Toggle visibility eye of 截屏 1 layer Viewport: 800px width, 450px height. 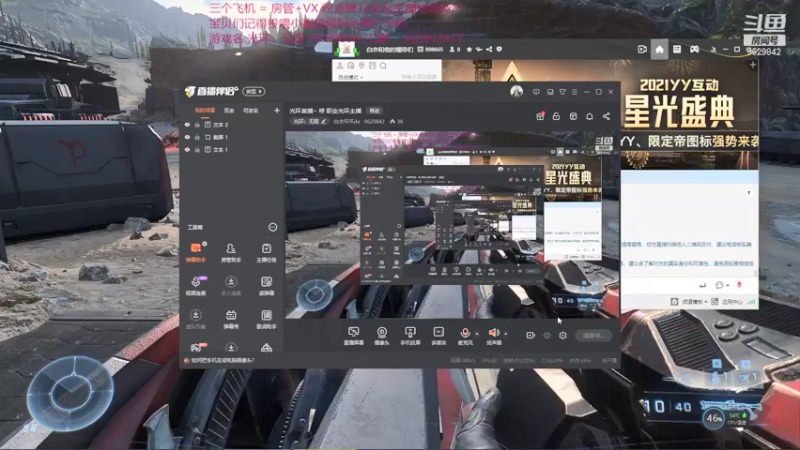point(187,137)
